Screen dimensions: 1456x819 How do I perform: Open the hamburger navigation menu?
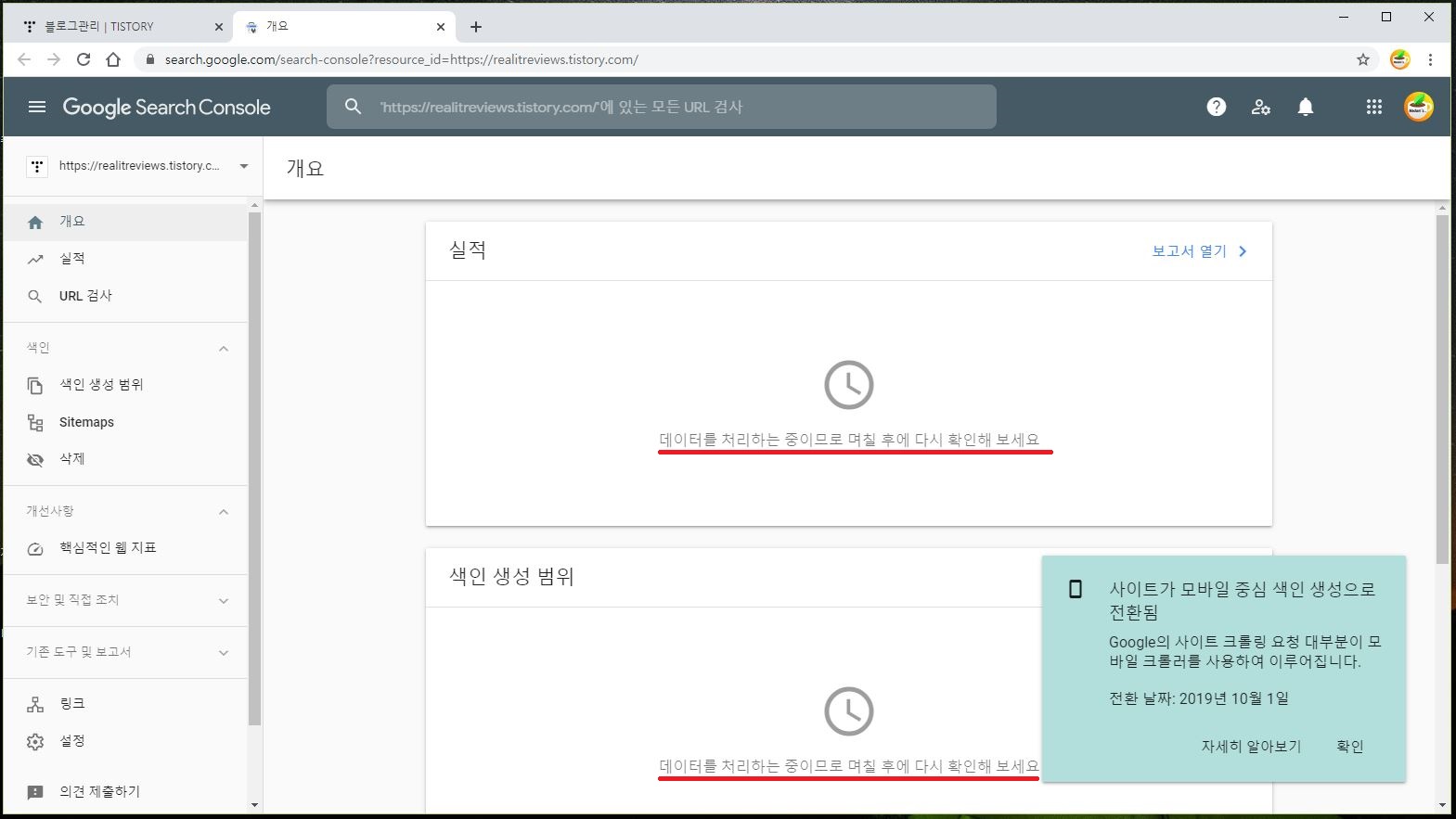tap(37, 107)
